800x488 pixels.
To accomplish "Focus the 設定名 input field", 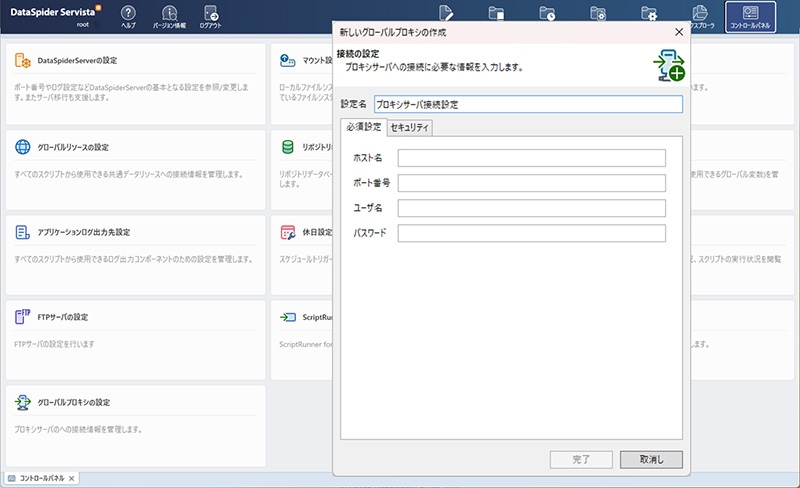I will [528, 104].
